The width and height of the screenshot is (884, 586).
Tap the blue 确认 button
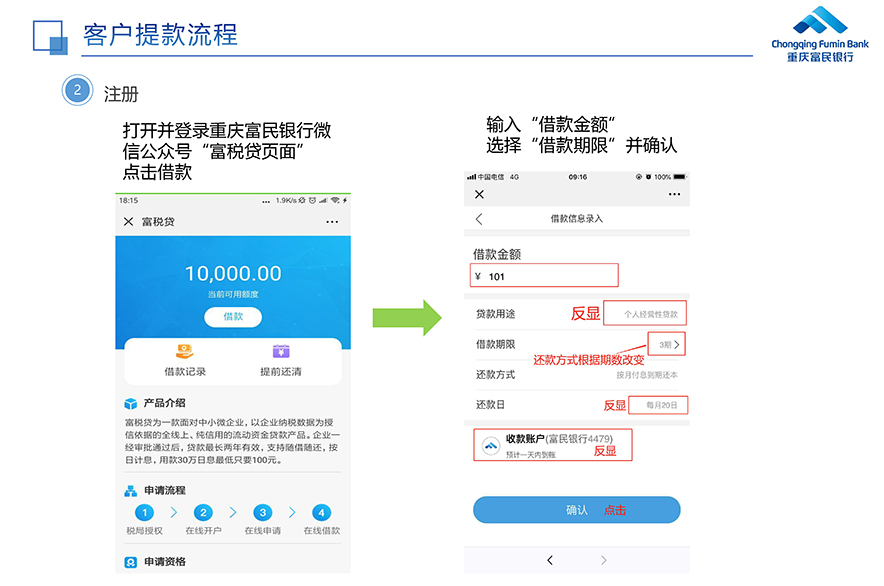[577, 510]
